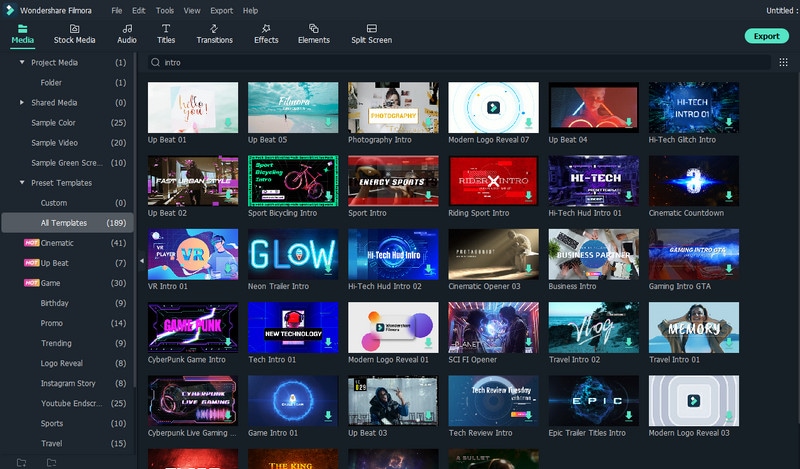Open the Help menu
This screenshot has height=469, width=800.
pos(250,10)
